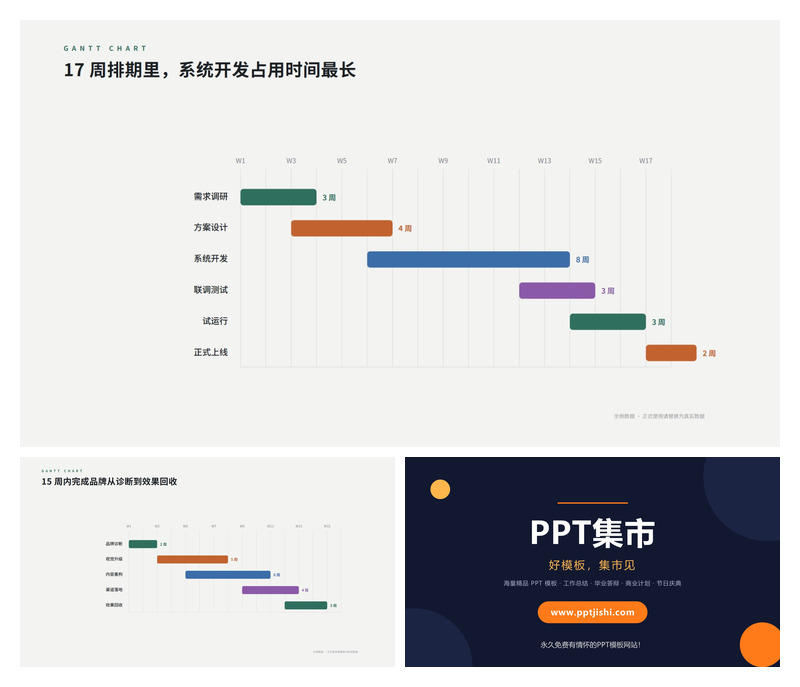The image size is (800, 687).
Task: Click the PPT集市 logo text
Action: click(592, 533)
